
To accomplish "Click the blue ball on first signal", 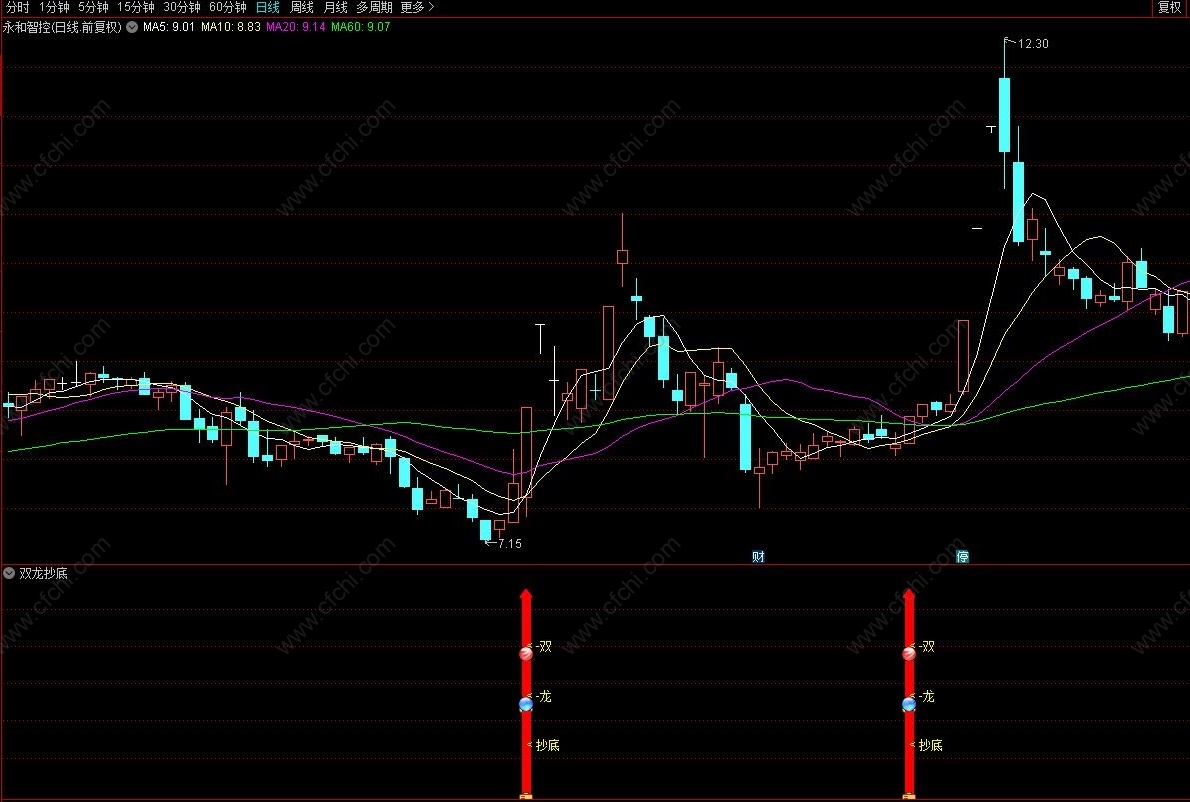I will coord(526,705).
